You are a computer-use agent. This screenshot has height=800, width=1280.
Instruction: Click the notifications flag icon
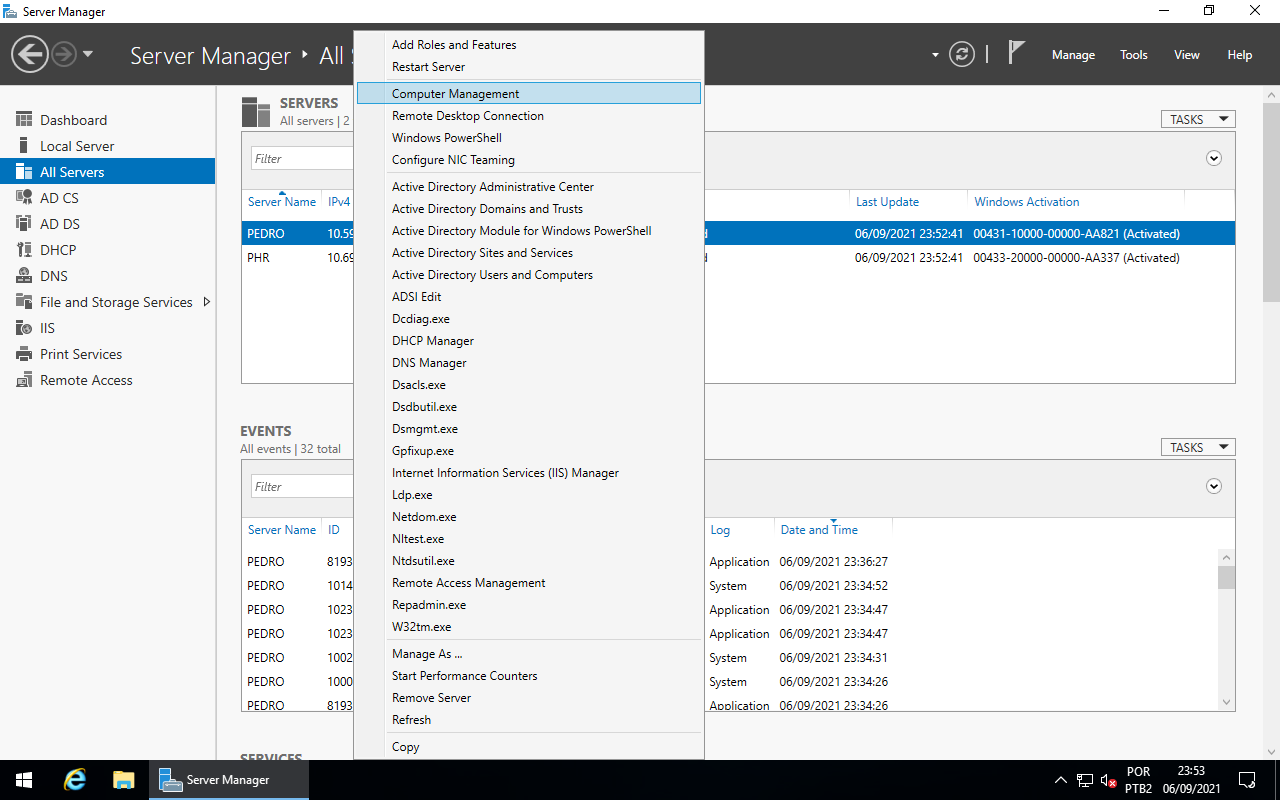pyautogui.click(x=1016, y=54)
